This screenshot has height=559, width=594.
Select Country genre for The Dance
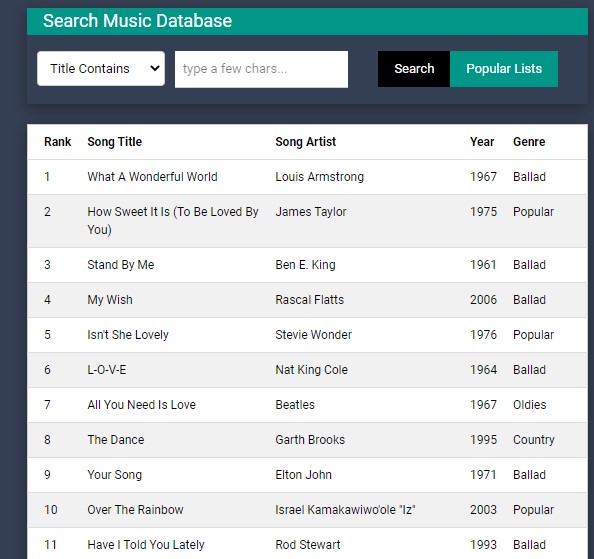pyautogui.click(x=534, y=440)
